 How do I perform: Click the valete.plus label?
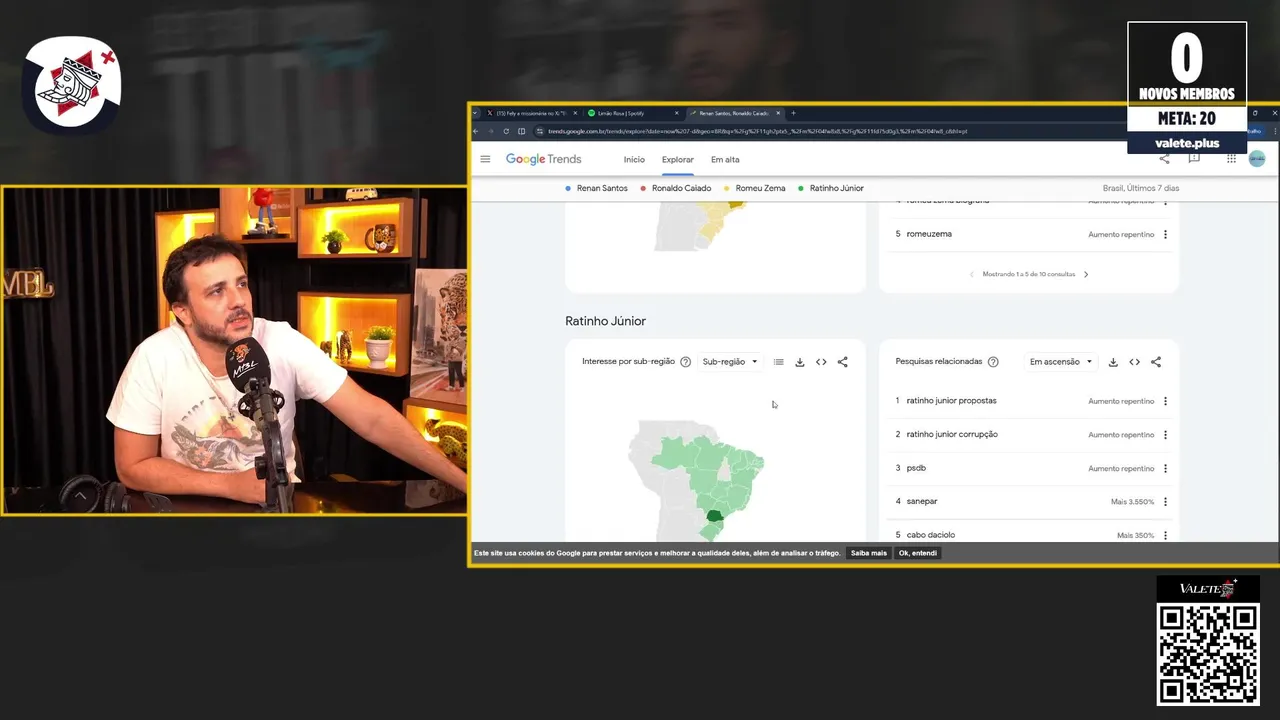(1187, 143)
